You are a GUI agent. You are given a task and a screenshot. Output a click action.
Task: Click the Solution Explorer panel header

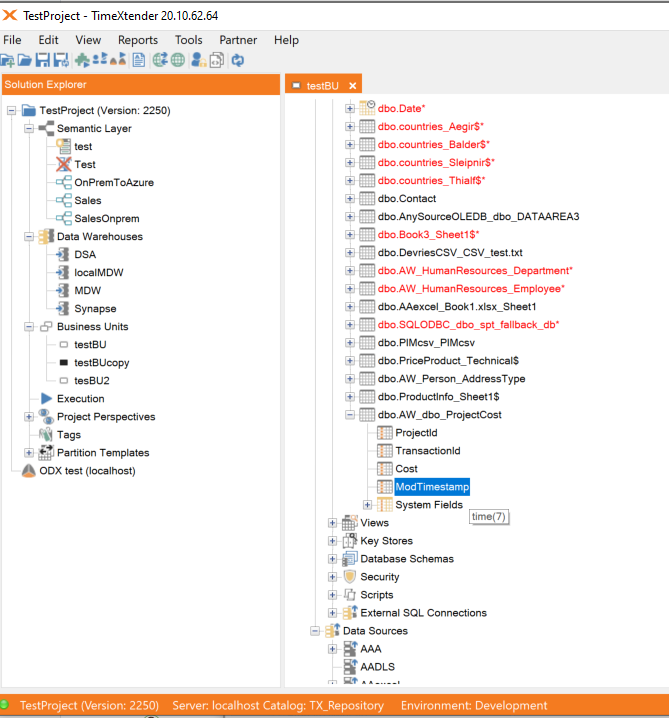(x=141, y=85)
